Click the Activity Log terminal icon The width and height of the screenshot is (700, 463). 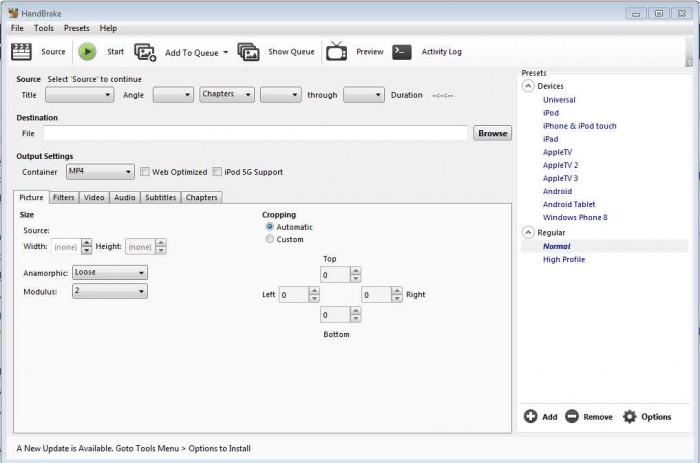point(402,52)
